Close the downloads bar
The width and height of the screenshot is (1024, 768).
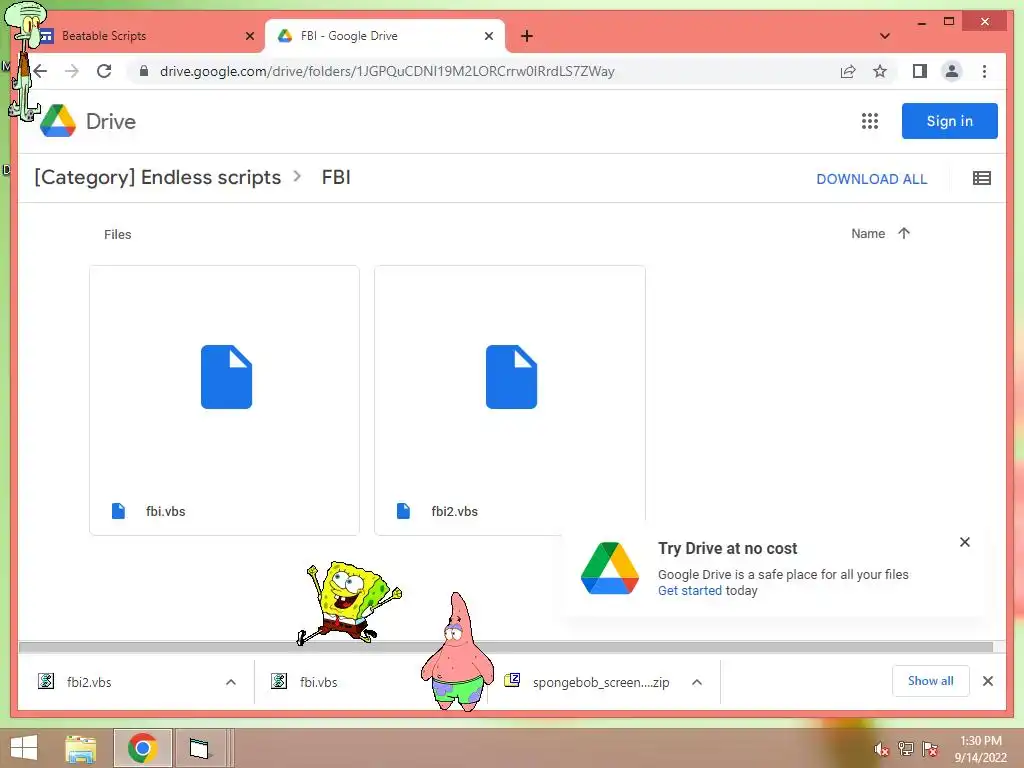(x=988, y=681)
